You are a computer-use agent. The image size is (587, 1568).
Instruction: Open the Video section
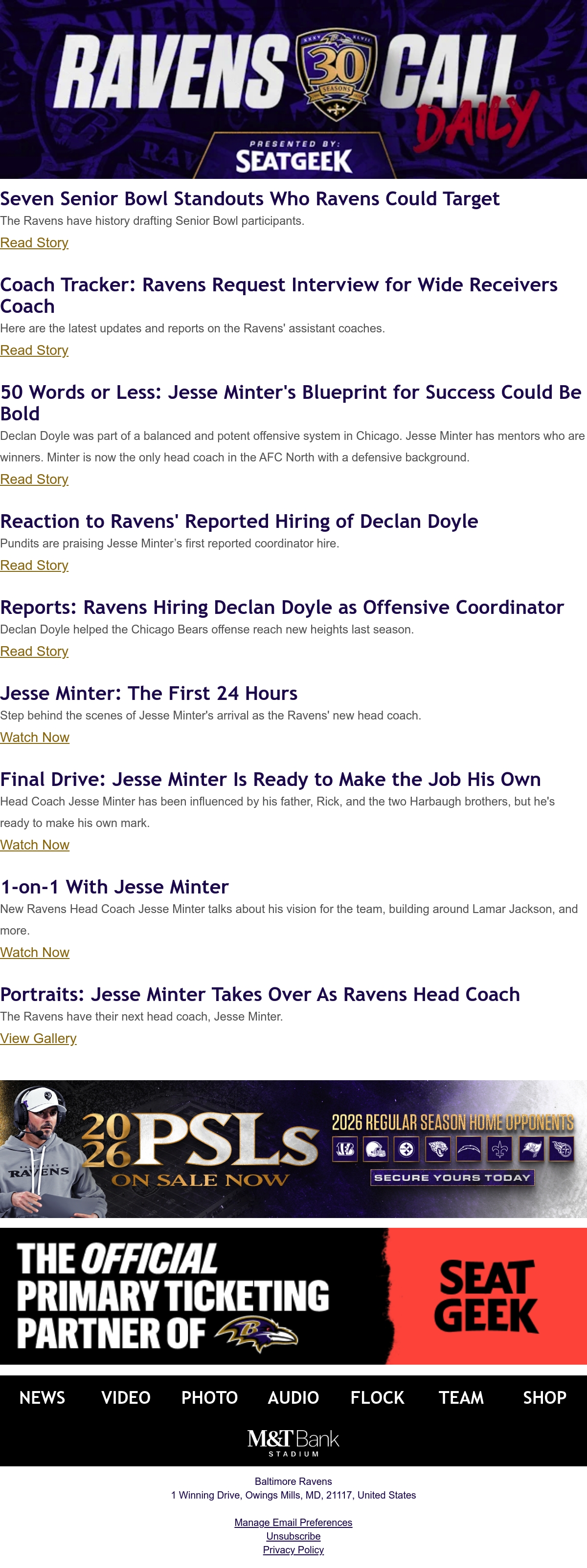pos(126,1397)
